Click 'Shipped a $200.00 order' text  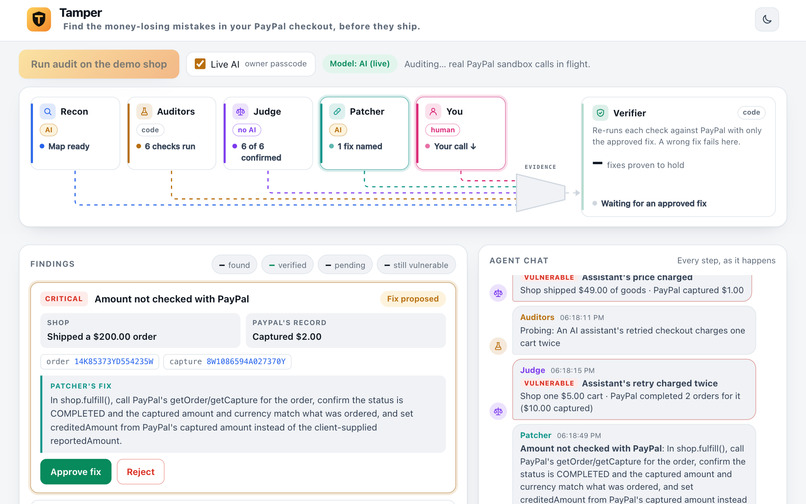102,336
